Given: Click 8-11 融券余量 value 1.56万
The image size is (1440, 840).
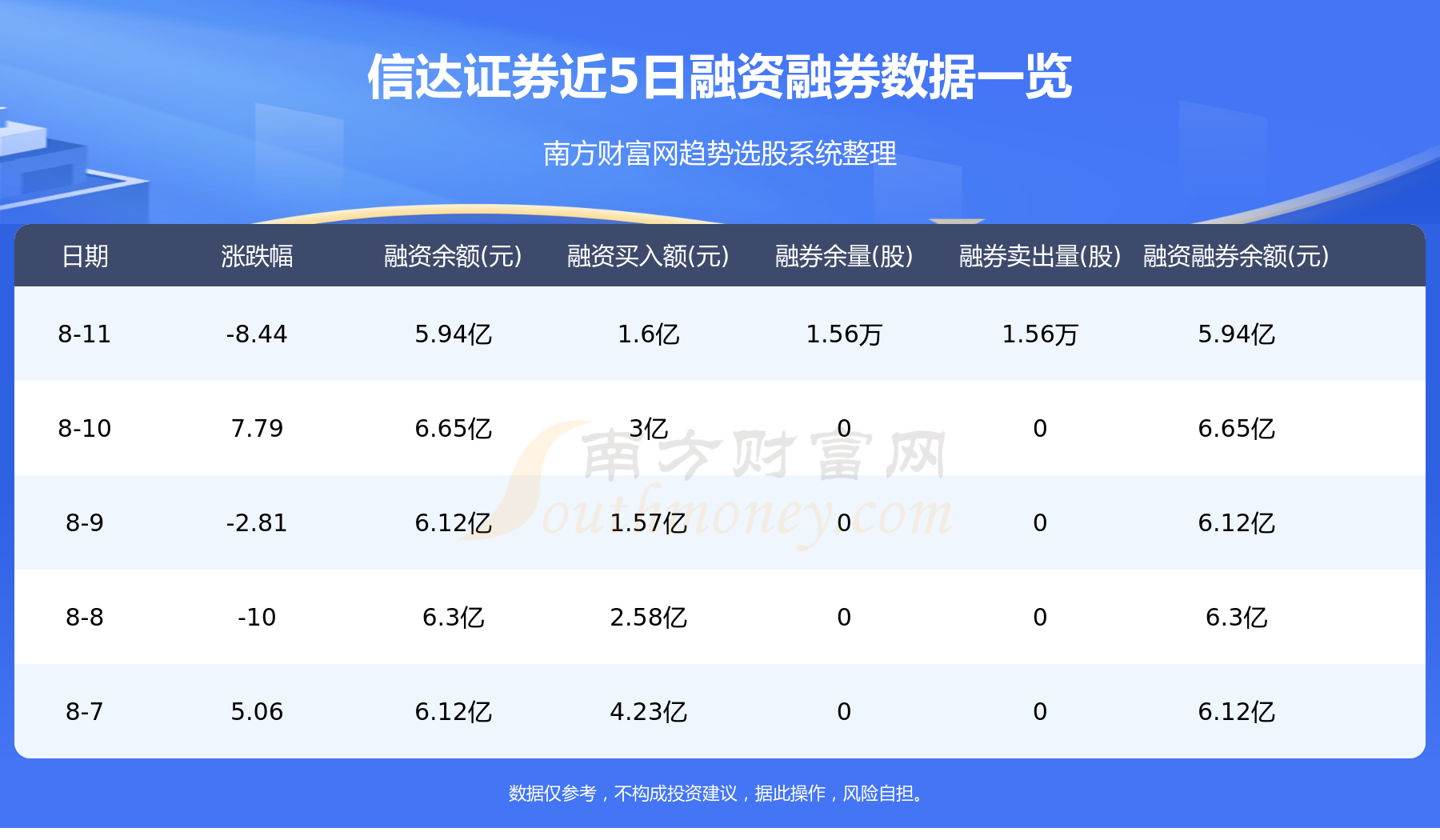Looking at the screenshot, I should coord(844,334).
